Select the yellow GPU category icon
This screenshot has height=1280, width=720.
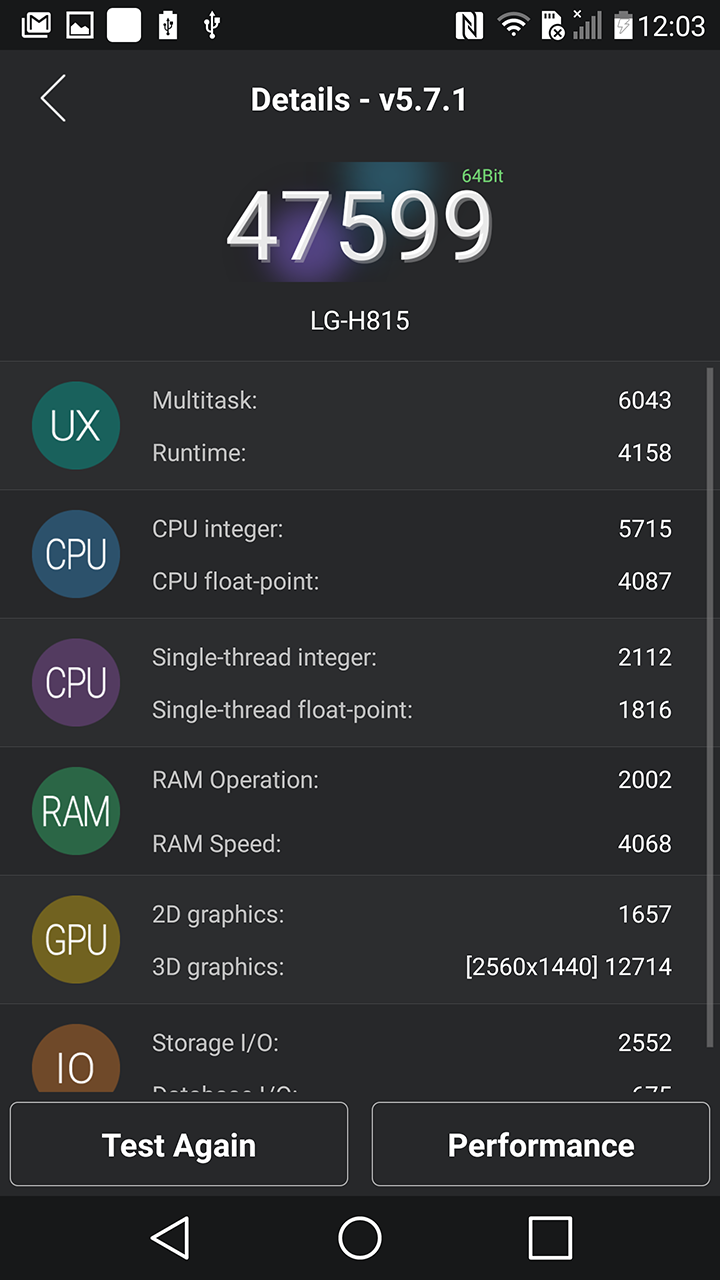76,940
